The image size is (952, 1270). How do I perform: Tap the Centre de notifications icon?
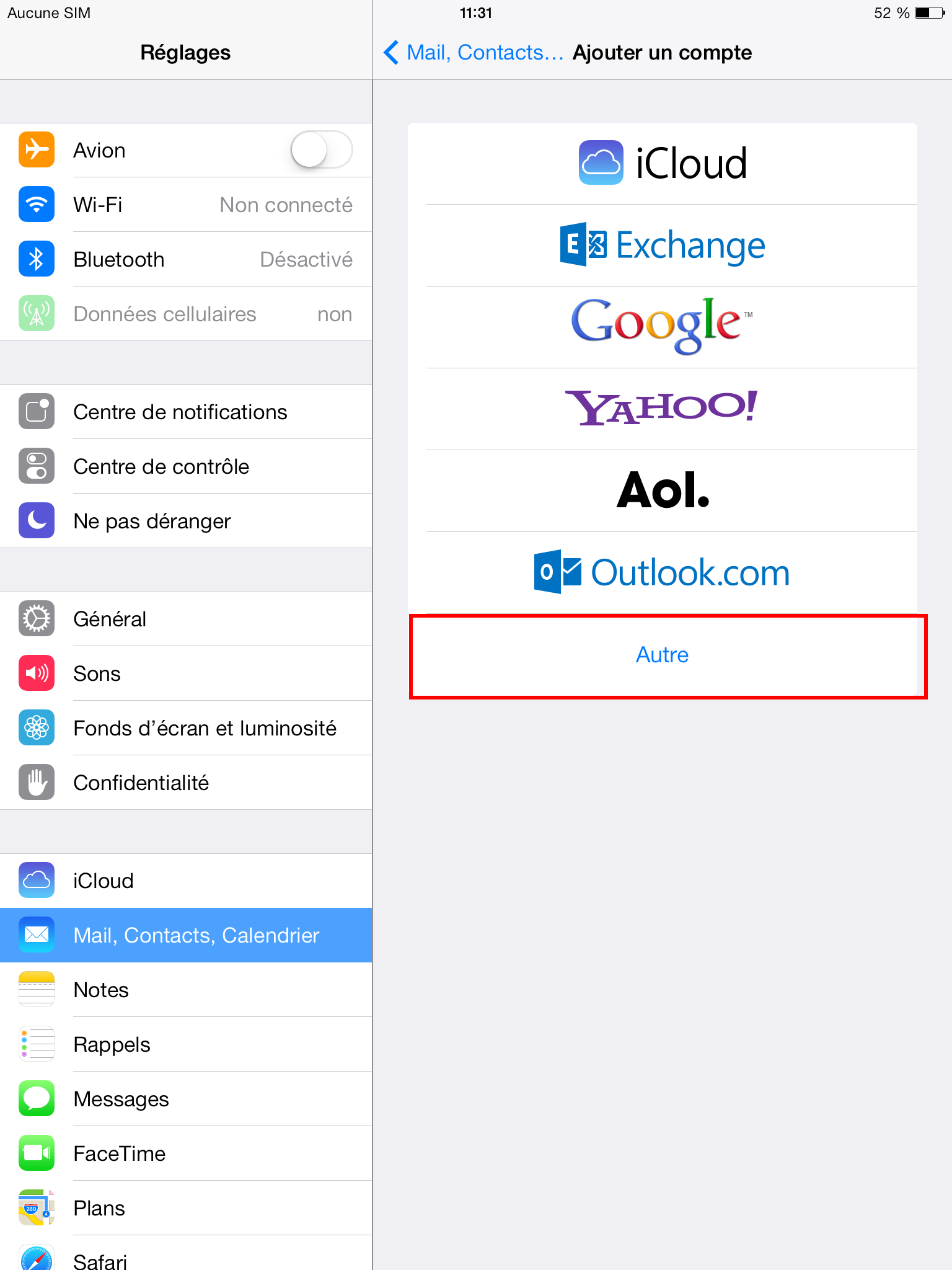pos(37,412)
